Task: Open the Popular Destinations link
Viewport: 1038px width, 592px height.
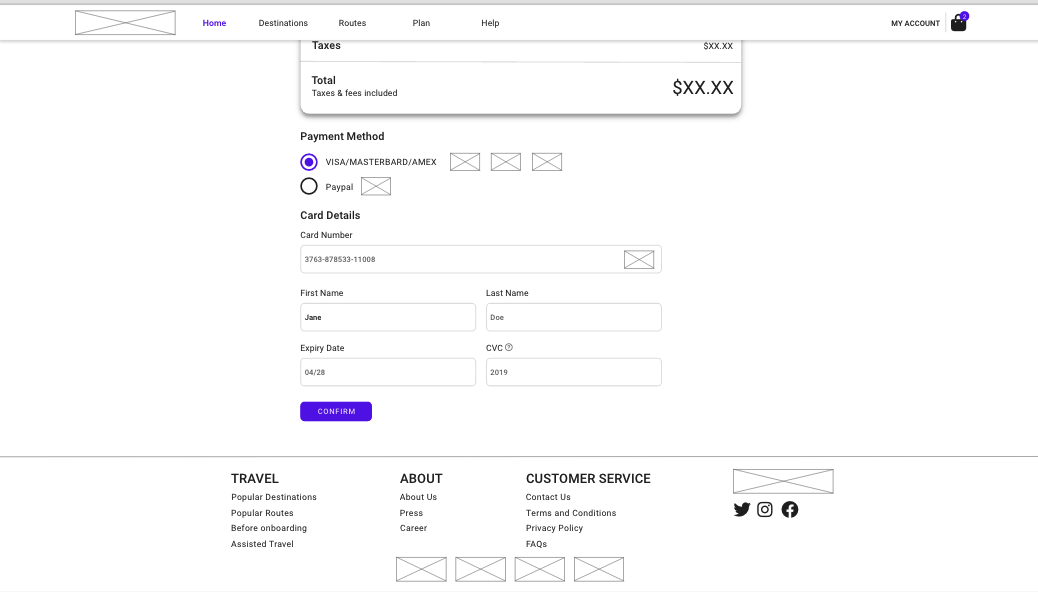Action: 274,496
